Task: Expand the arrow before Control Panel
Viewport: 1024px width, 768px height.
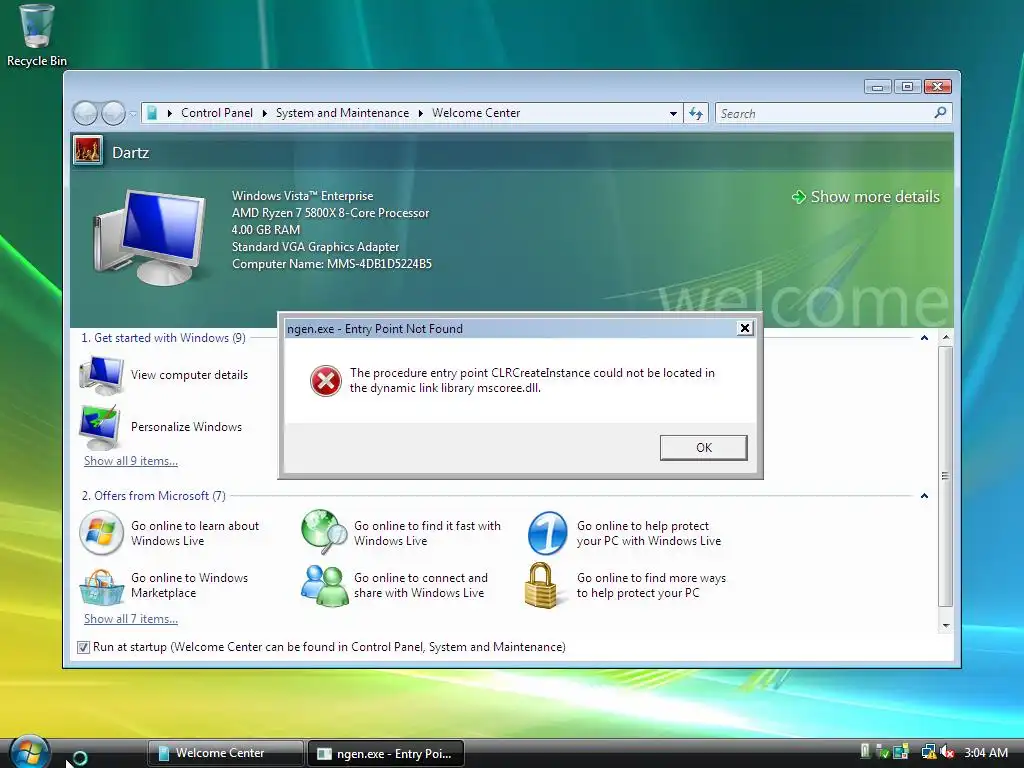Action: coord(170,114)
